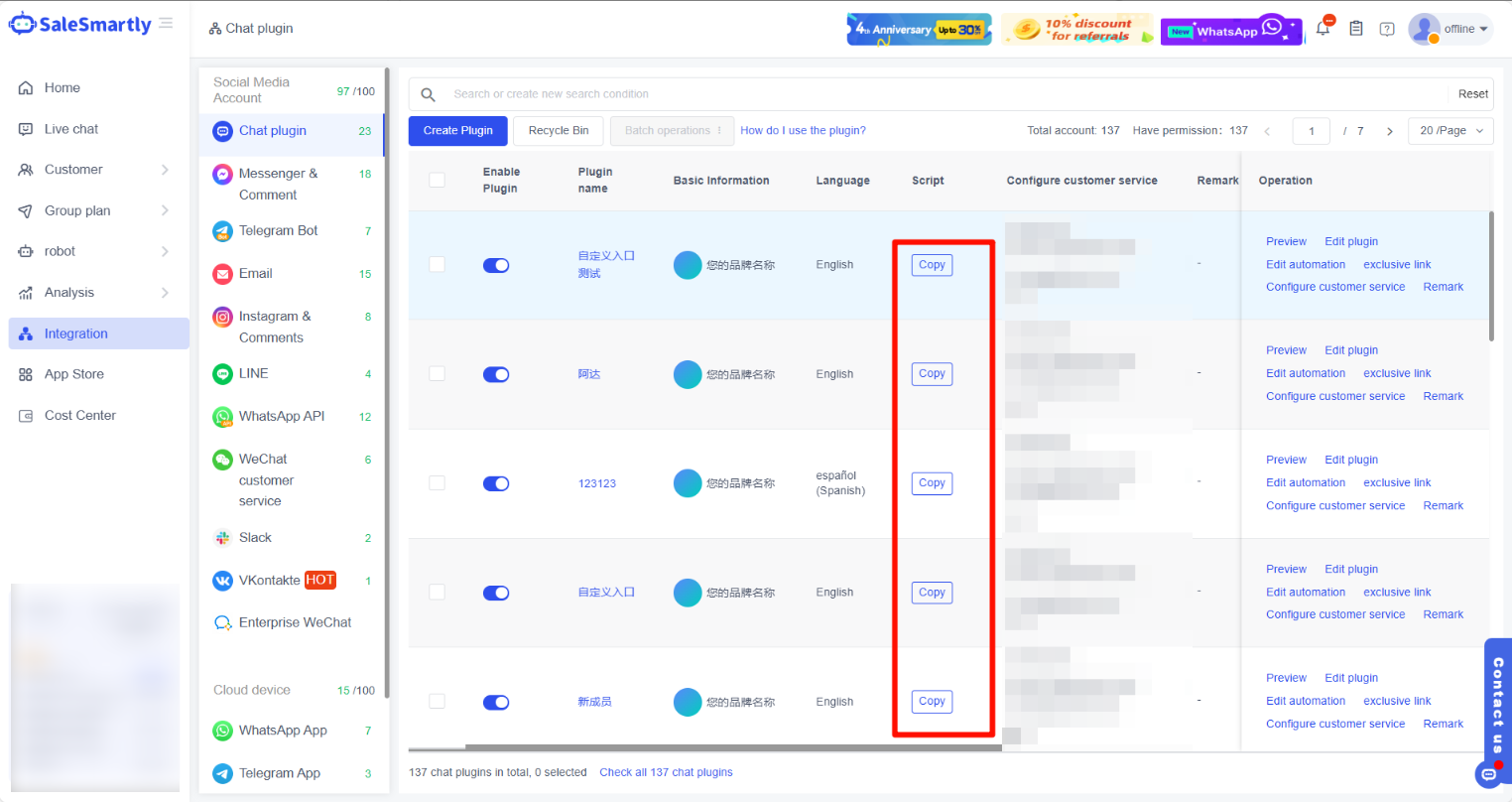
Task: Open the help question mark icon
Action: pos(1387,29)
